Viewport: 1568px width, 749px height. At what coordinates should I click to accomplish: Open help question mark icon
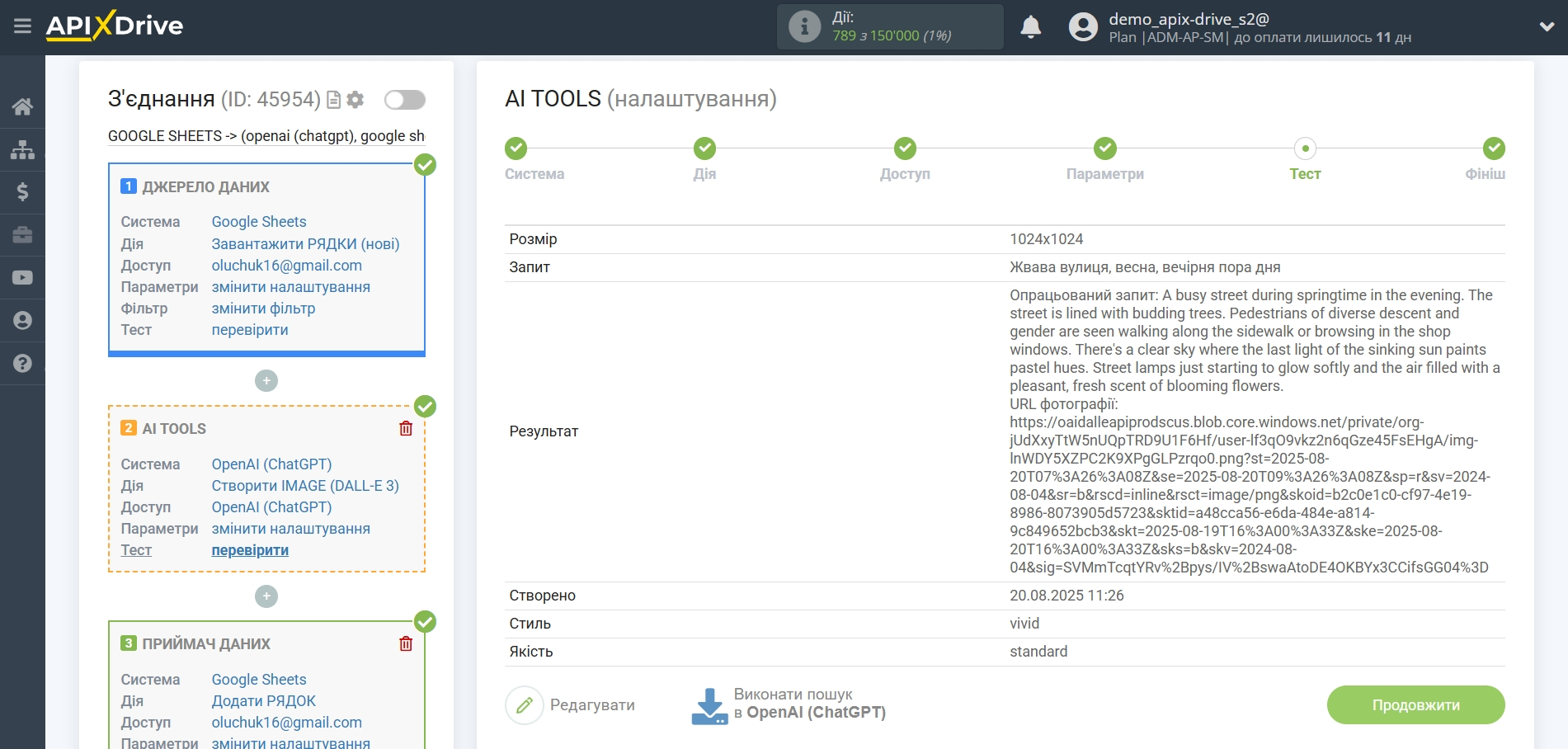(22, 364)
